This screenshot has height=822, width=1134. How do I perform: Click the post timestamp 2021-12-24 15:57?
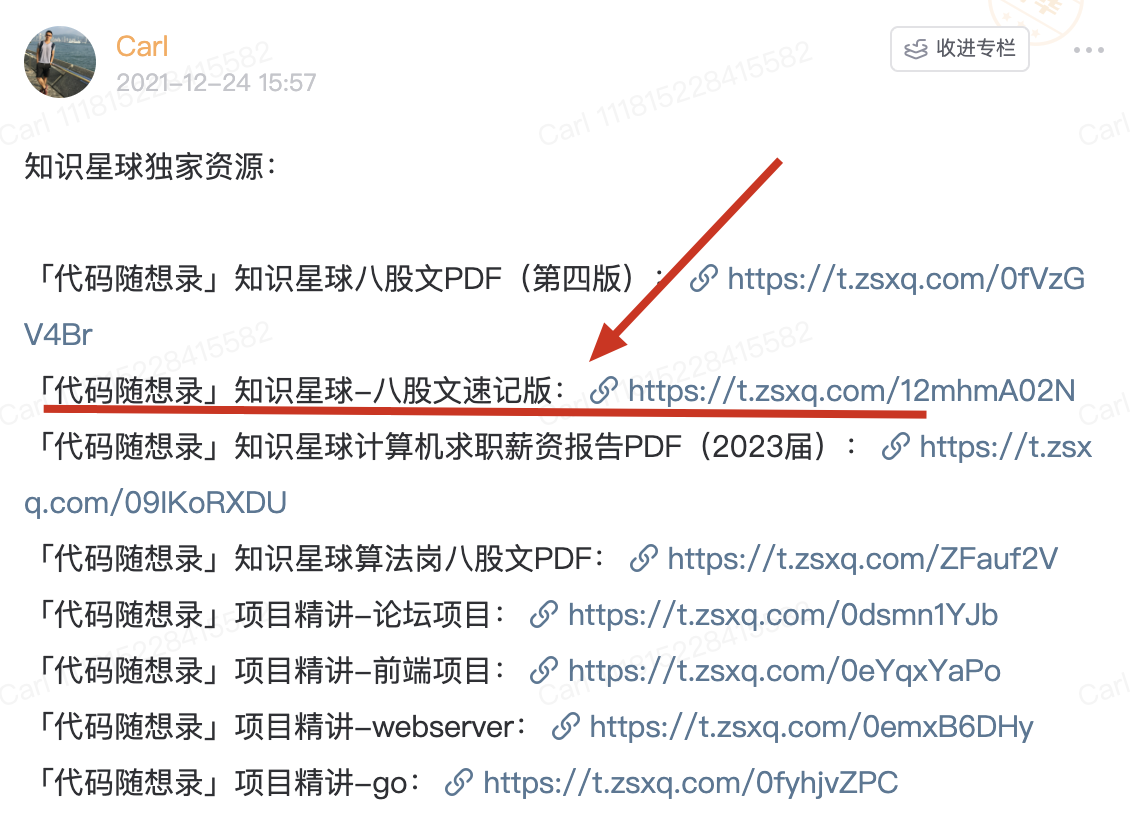pos(216,83)
